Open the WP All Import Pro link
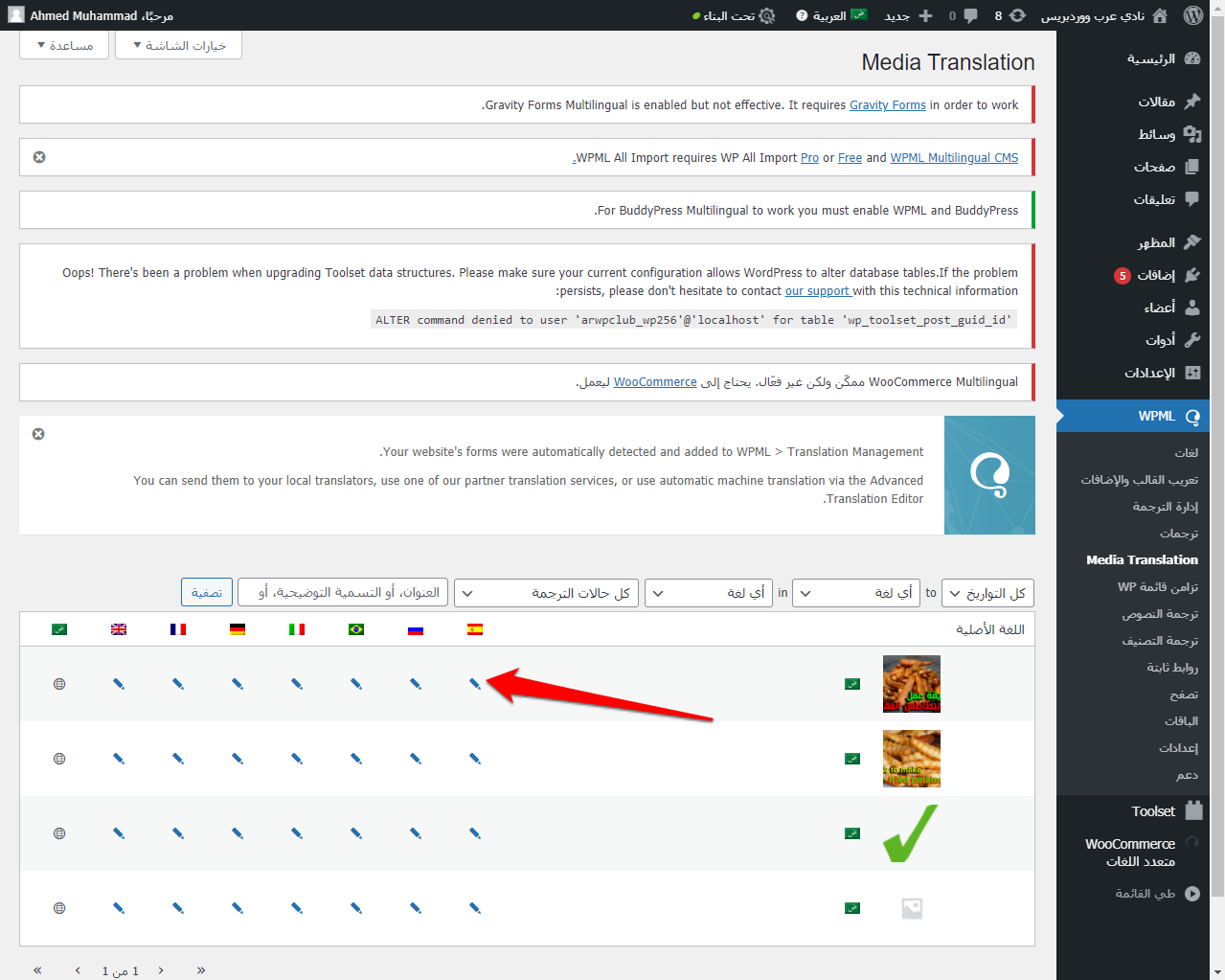Screen dimensions: 1225x980 (809, 158)
